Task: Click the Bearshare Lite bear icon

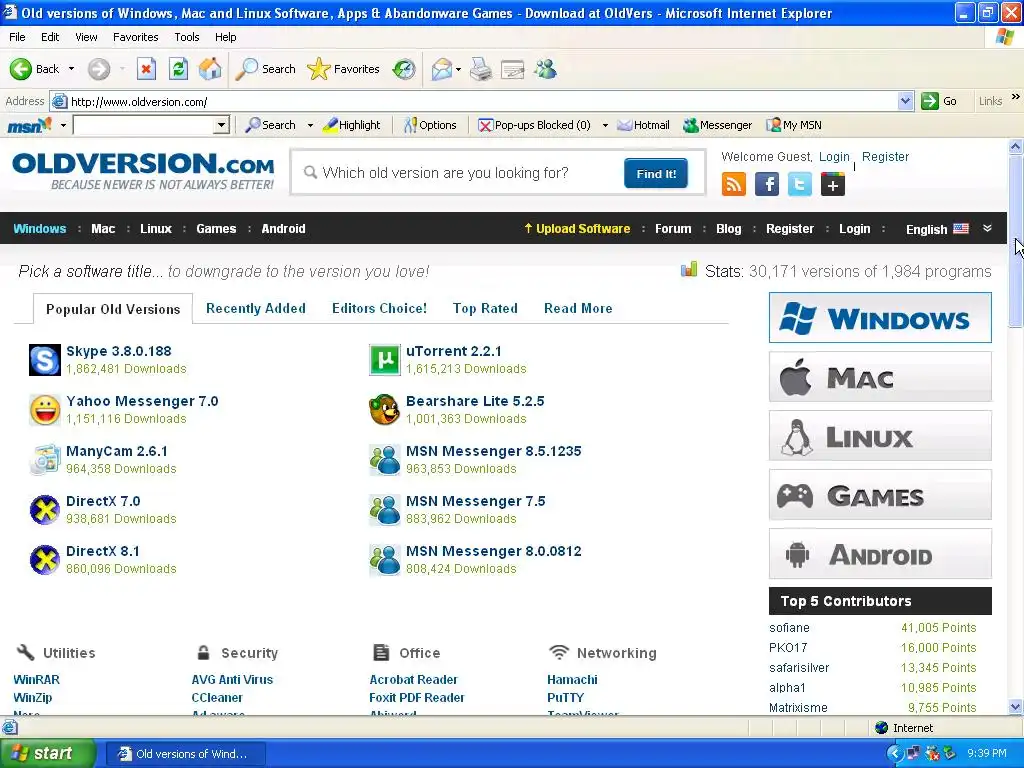Action: pyautogui.click(x=385, y=410)
